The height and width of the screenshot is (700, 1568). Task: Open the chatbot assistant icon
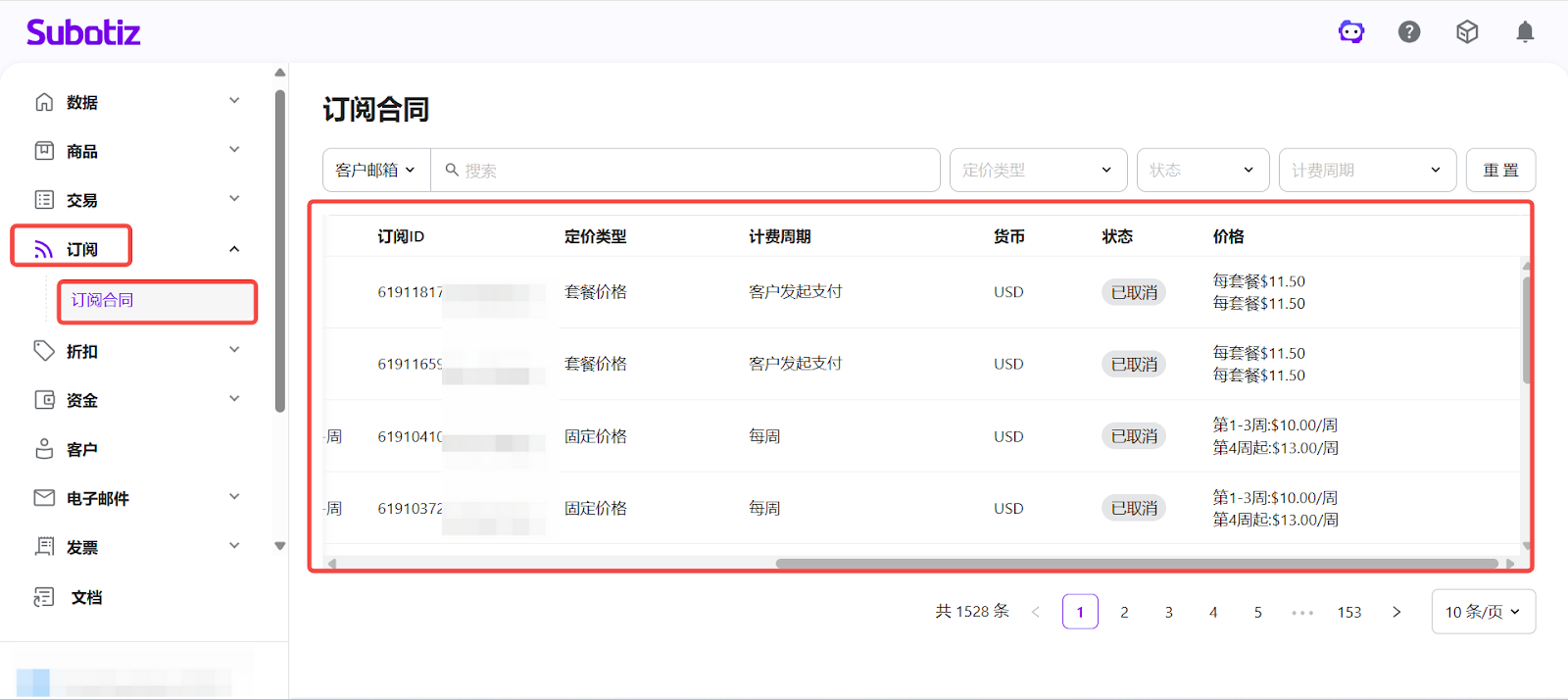tap(1351, 32)
